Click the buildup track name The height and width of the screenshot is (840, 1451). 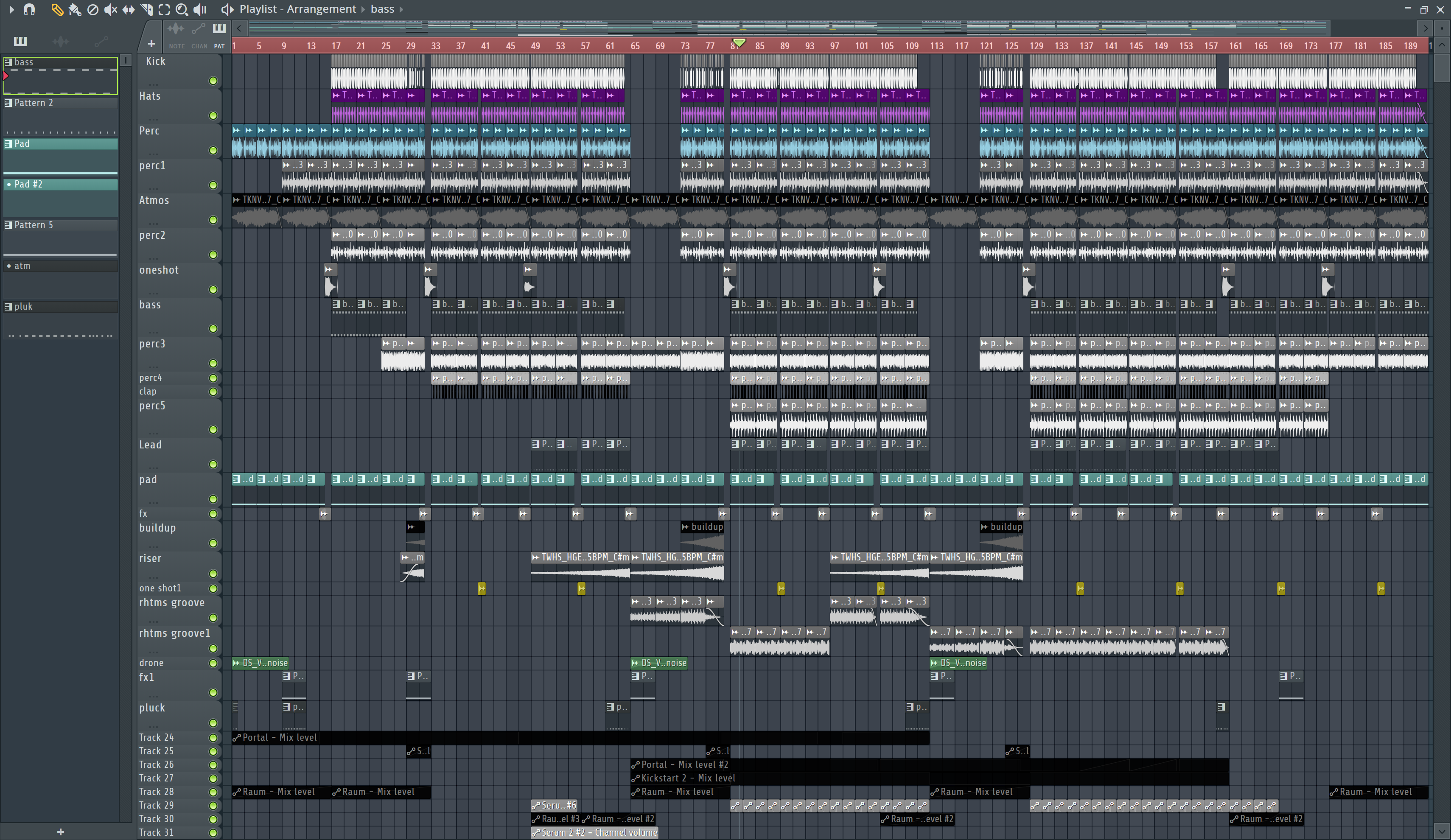157,528
